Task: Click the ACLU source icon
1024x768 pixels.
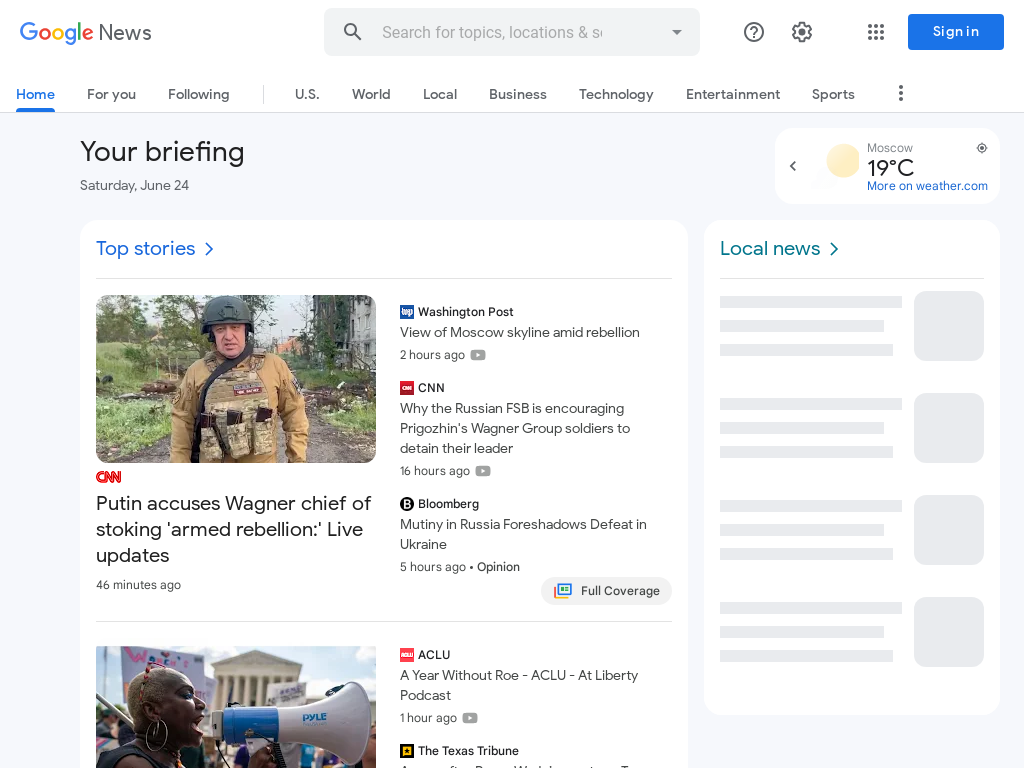Action: [x=407, y=655]
